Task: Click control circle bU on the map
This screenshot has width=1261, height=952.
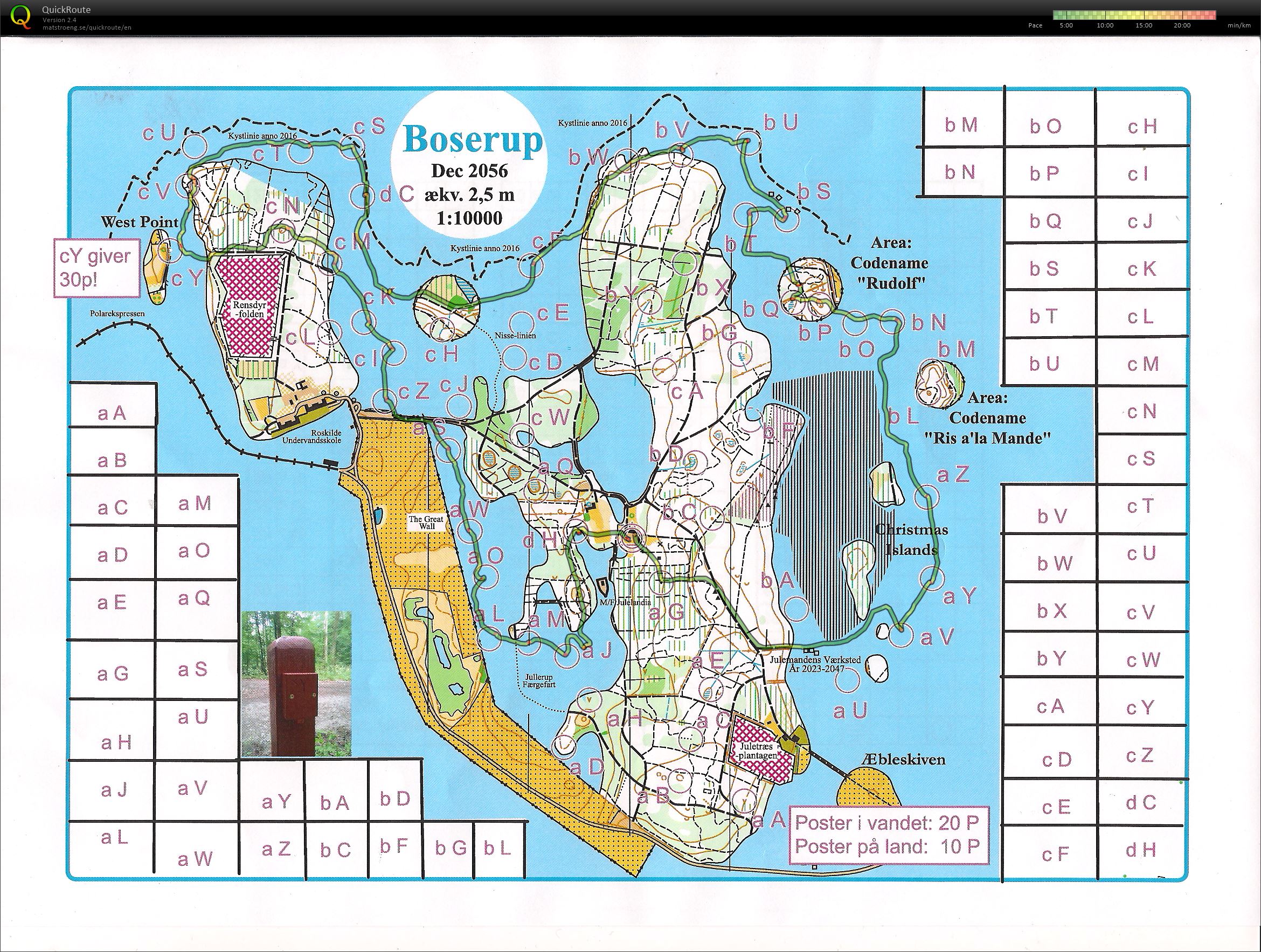Action: [x=750, y=143]
